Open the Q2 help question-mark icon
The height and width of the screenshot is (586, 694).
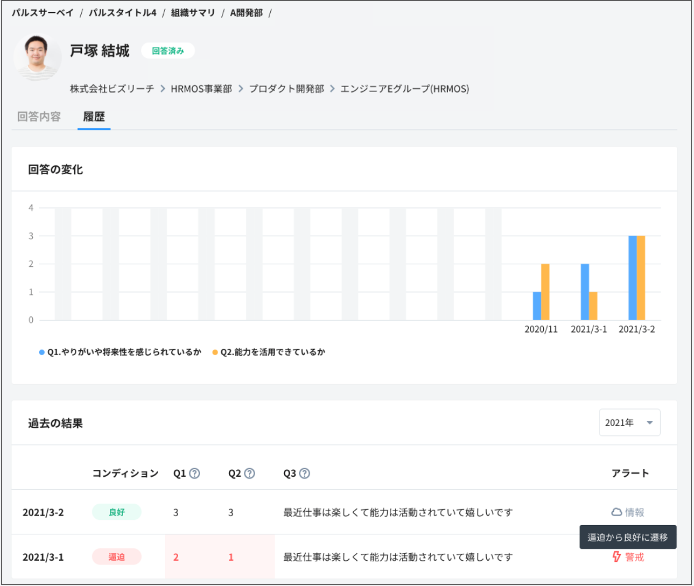(250, 474)
